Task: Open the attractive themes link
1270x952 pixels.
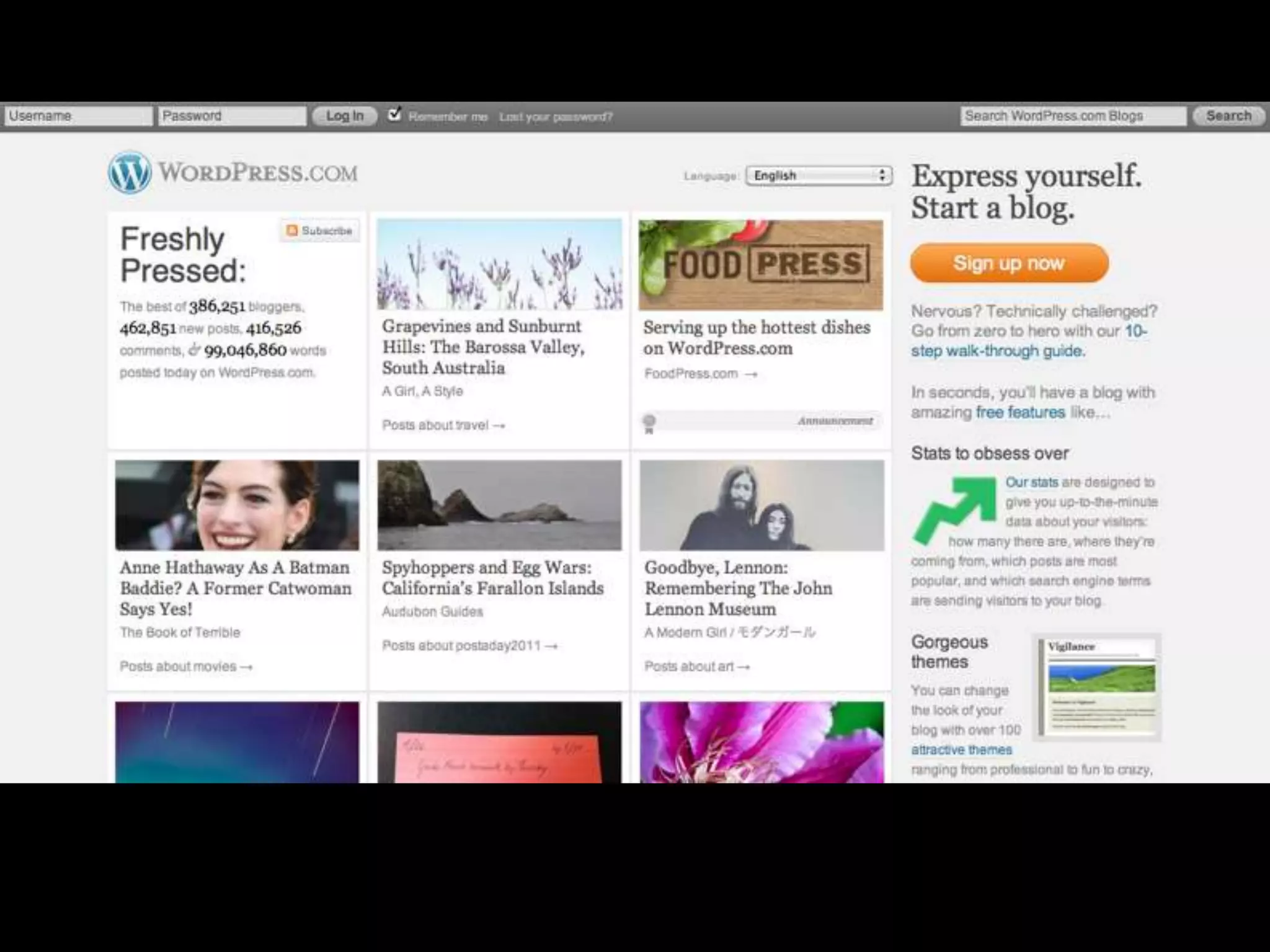Action: point(961,750)
